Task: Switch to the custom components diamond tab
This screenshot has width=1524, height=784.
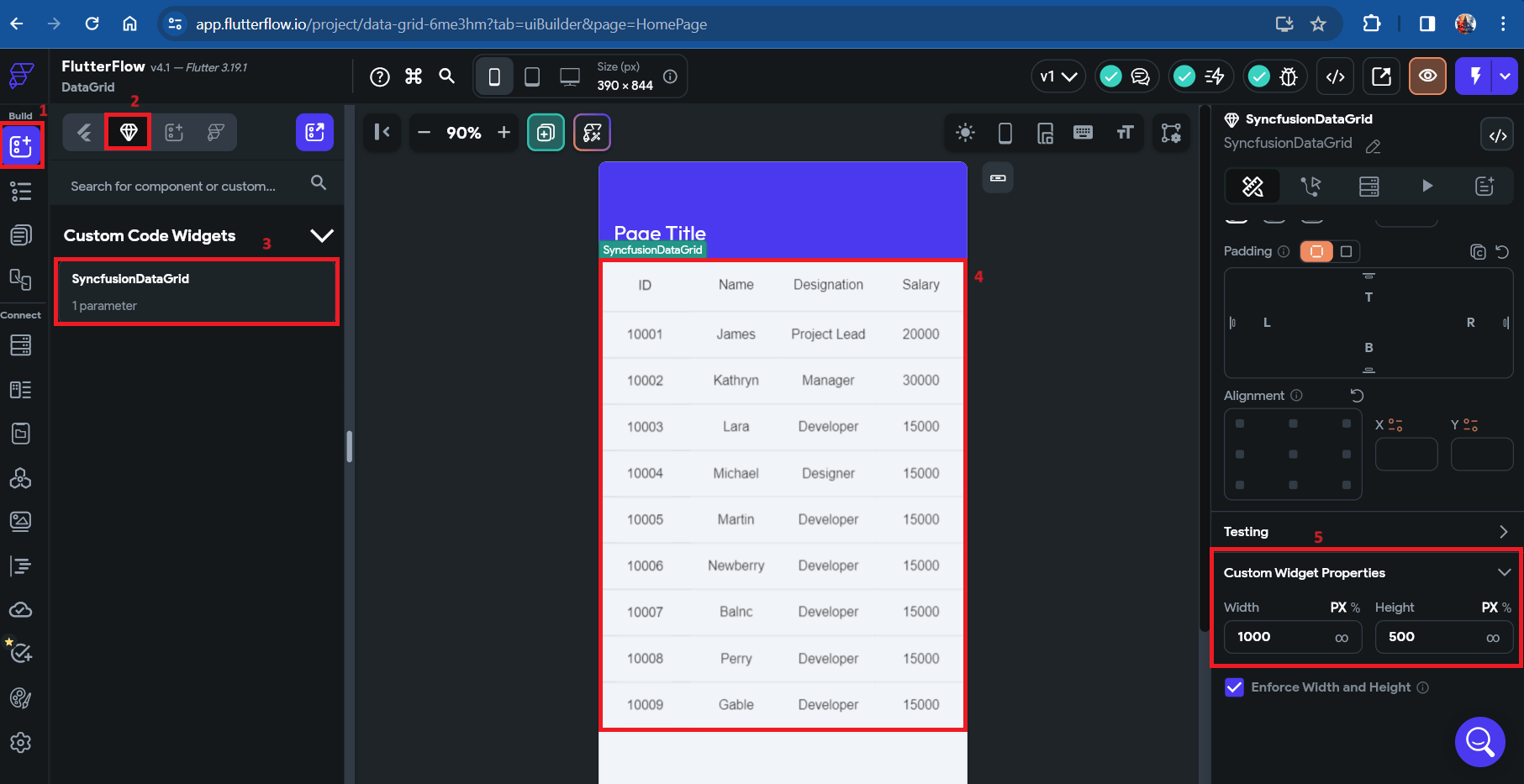Action: click(x=129, y=132)
